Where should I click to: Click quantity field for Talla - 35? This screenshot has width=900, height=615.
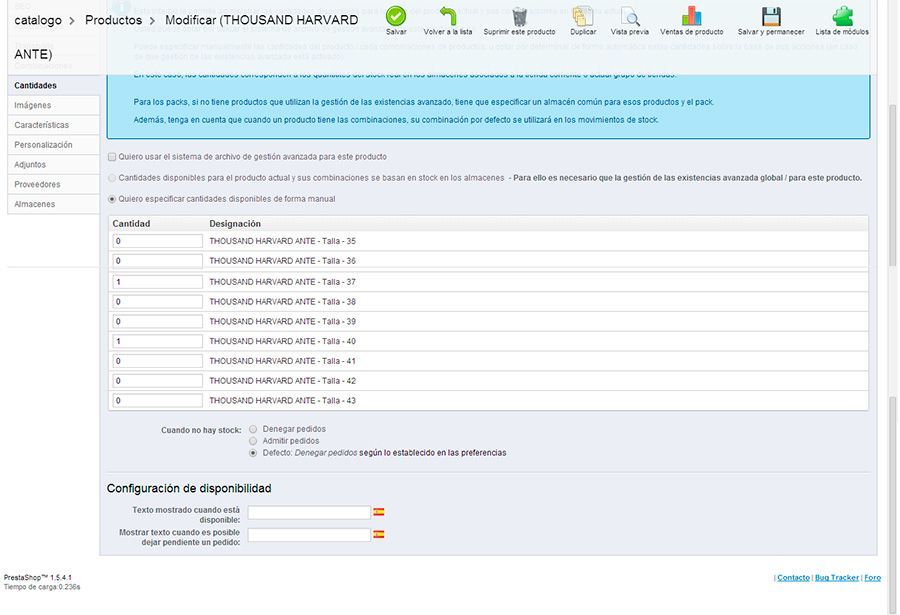(x=157, y=241)
